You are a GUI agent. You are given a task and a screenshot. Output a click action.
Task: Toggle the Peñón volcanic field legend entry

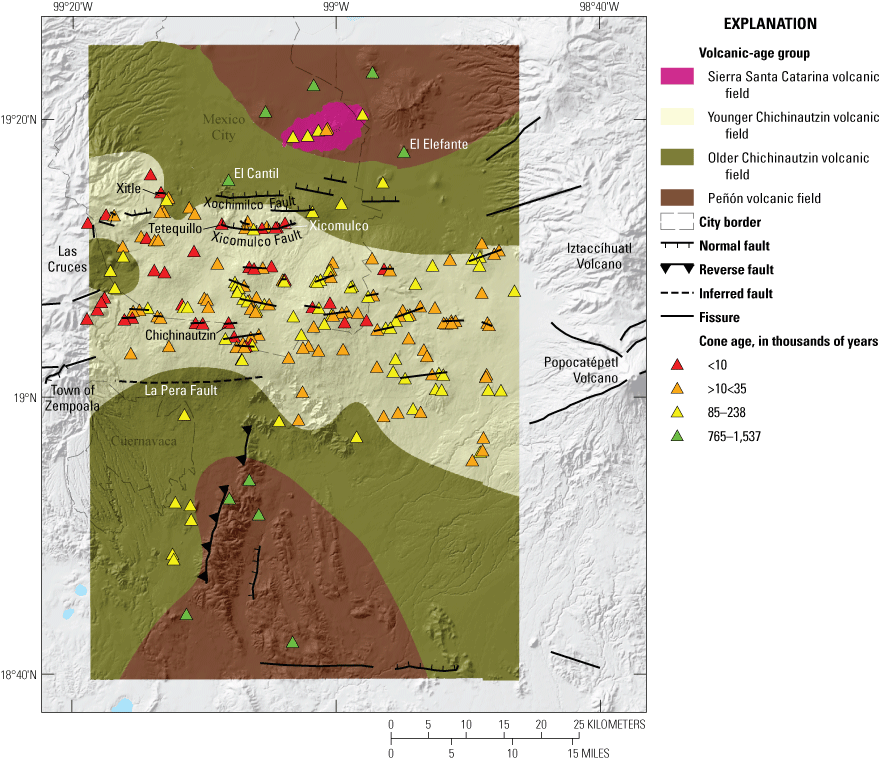click(x=678, y=197)
